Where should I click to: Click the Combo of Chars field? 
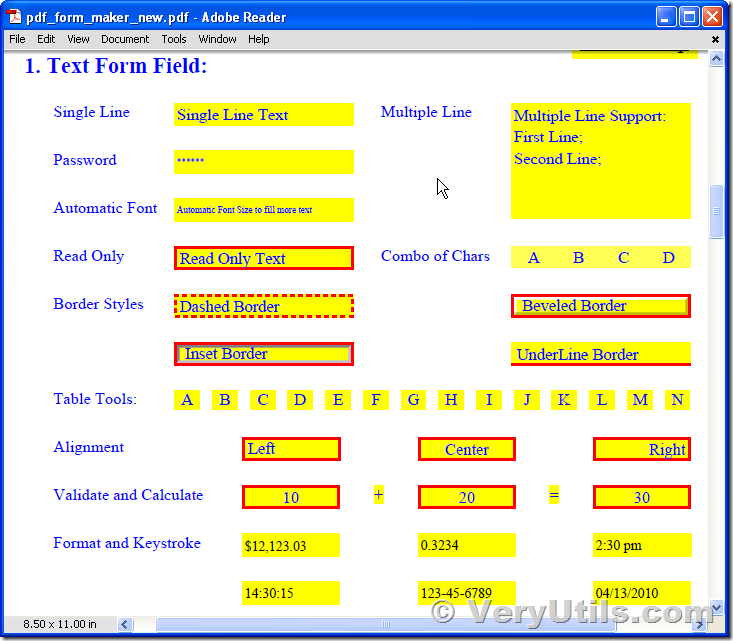[x=601, y=257]
